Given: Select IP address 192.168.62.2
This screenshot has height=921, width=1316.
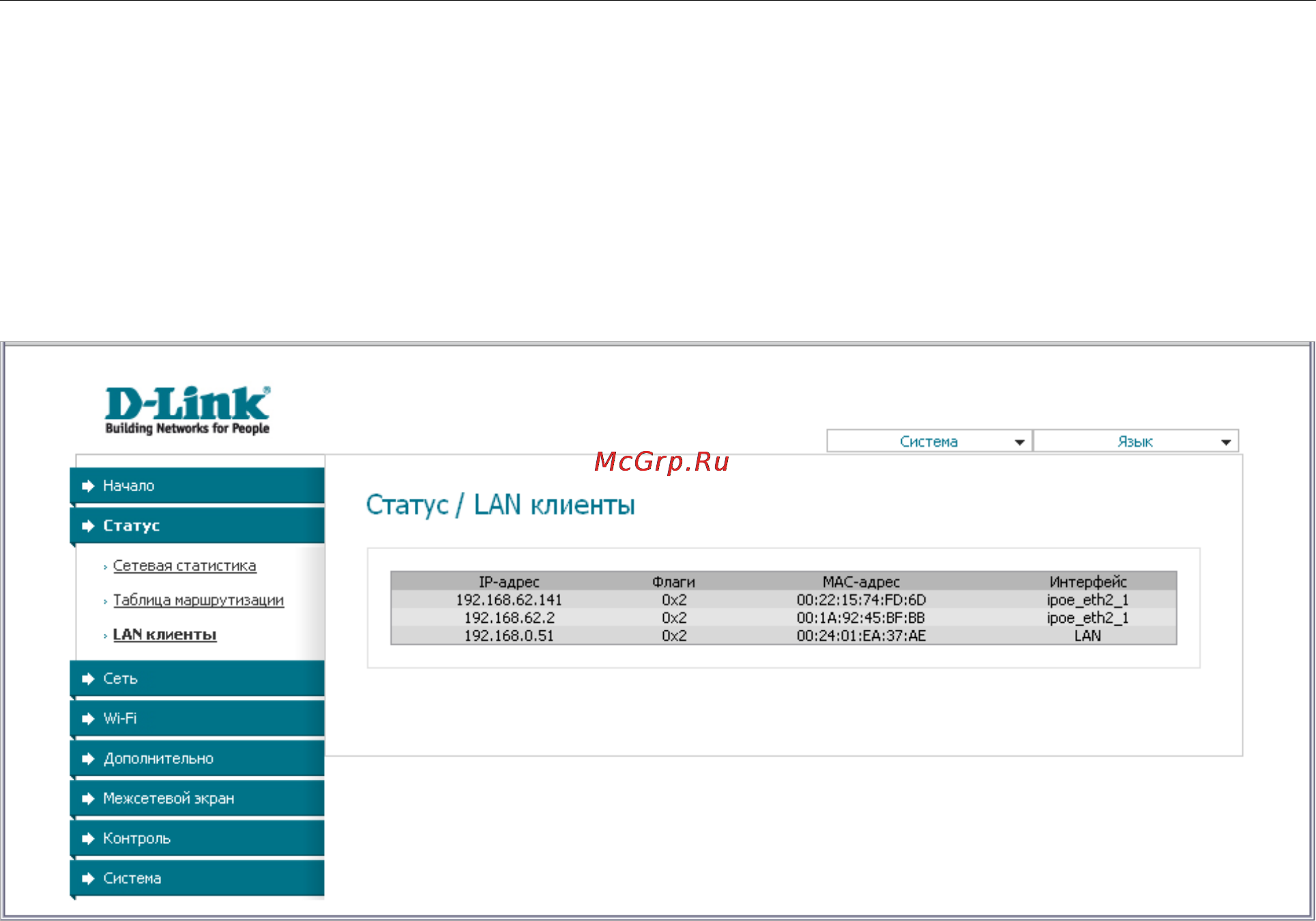Looking at the screenshot, I should [509, 617].
